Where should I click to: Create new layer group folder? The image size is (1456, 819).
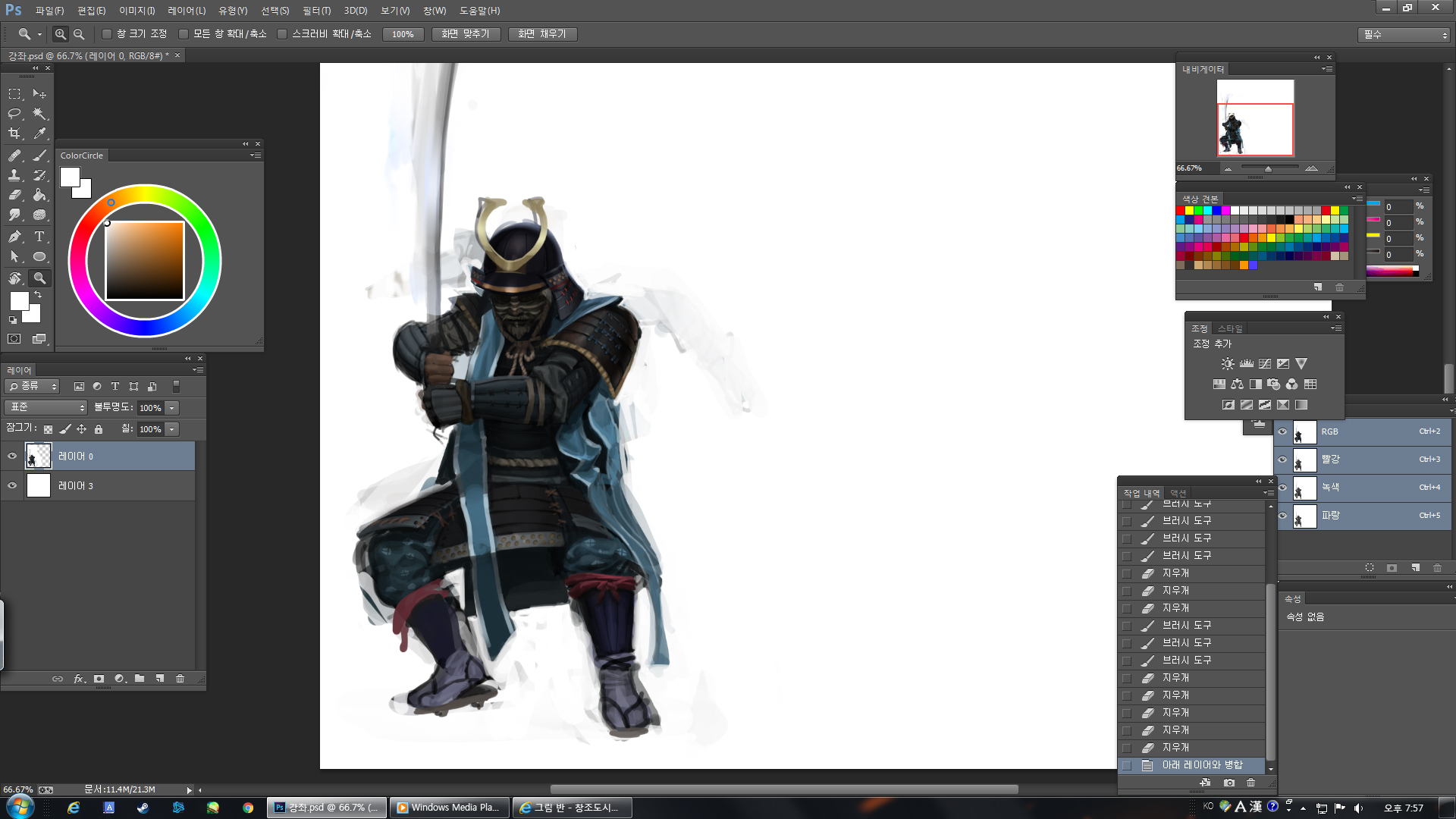140,679
